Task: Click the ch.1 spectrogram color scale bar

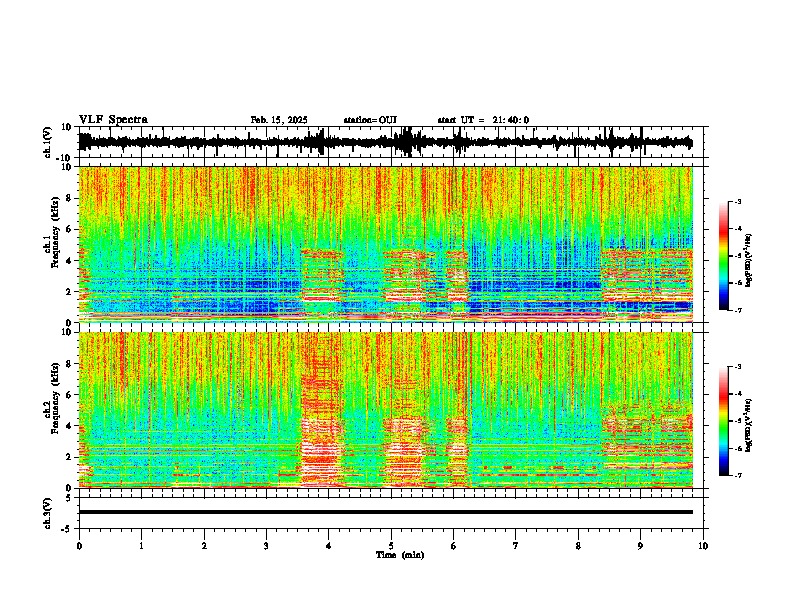Action: pos(724,256)
